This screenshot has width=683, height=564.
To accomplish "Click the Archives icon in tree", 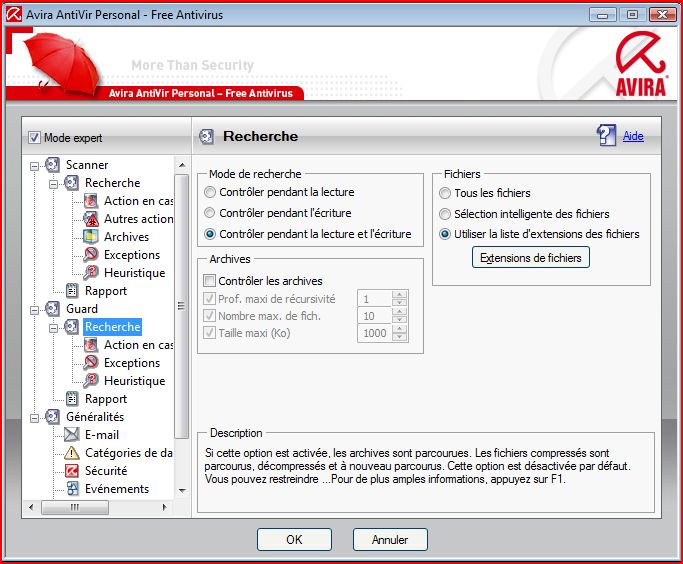I will (x=91, y=236).
